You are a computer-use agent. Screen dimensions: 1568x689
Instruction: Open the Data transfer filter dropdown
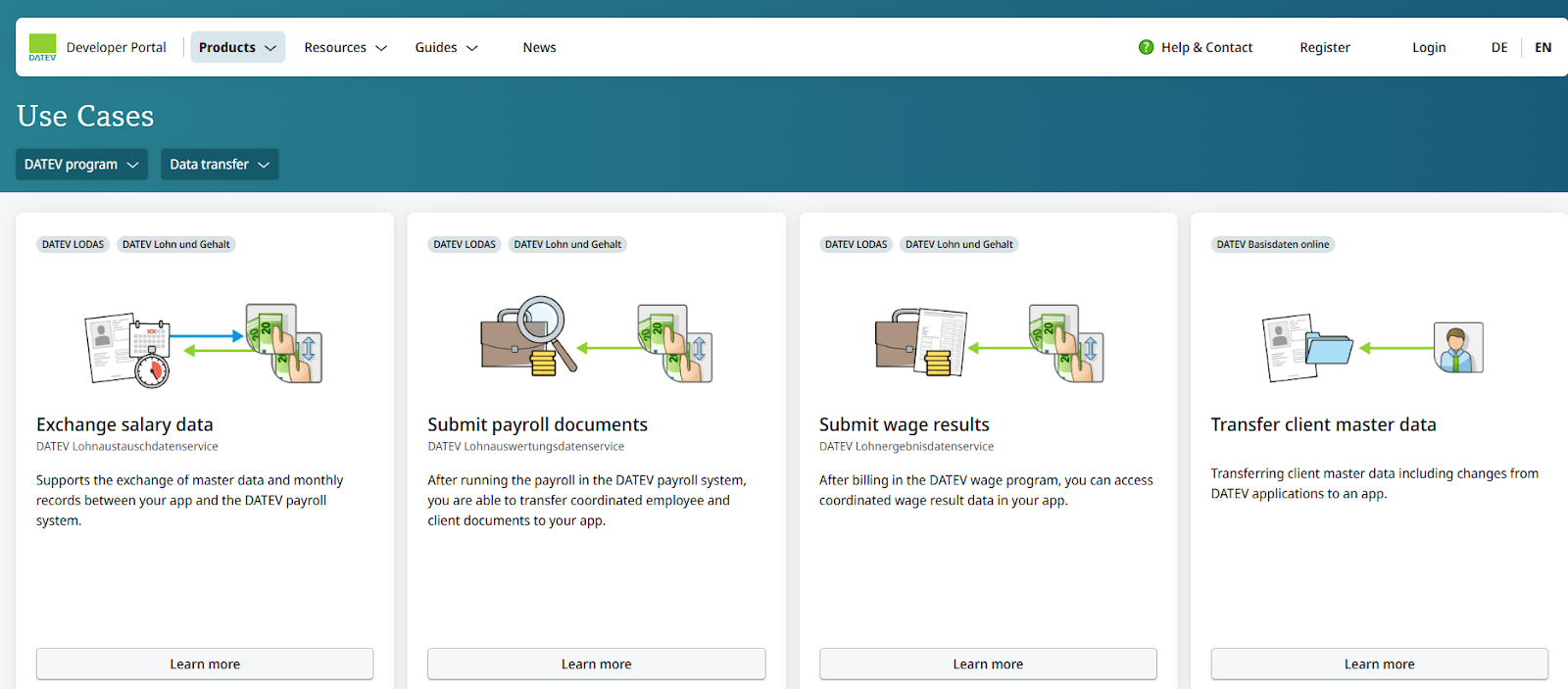point(220,165)
